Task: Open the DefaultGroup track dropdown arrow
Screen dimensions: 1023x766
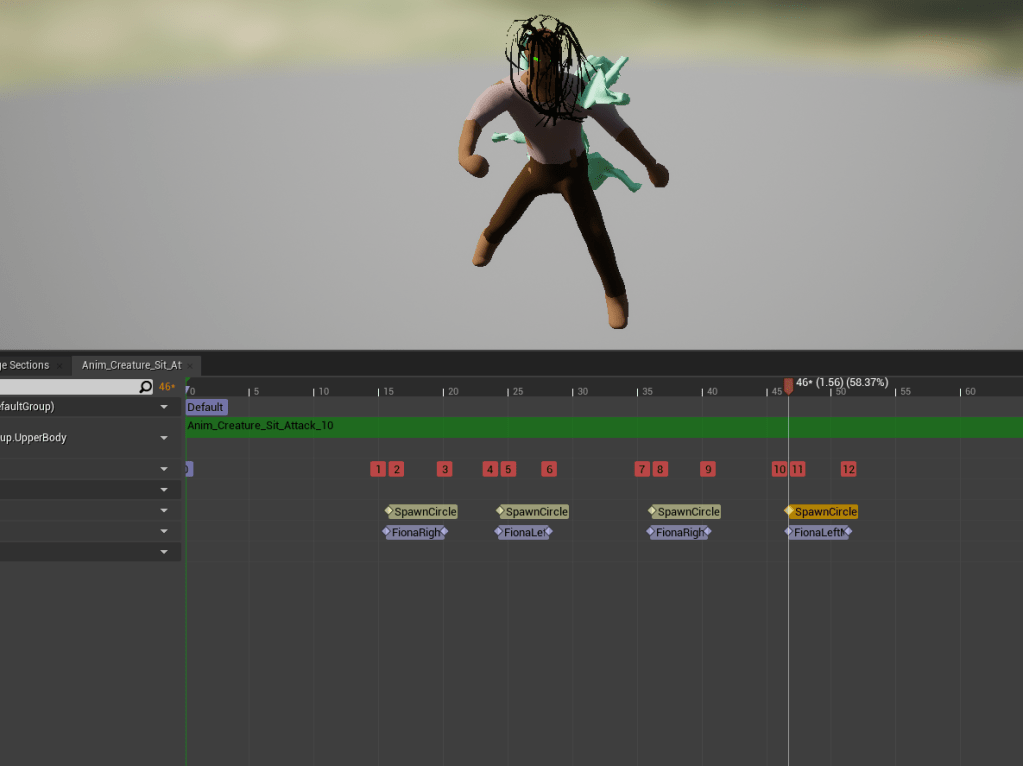Action: pos(164,407)
